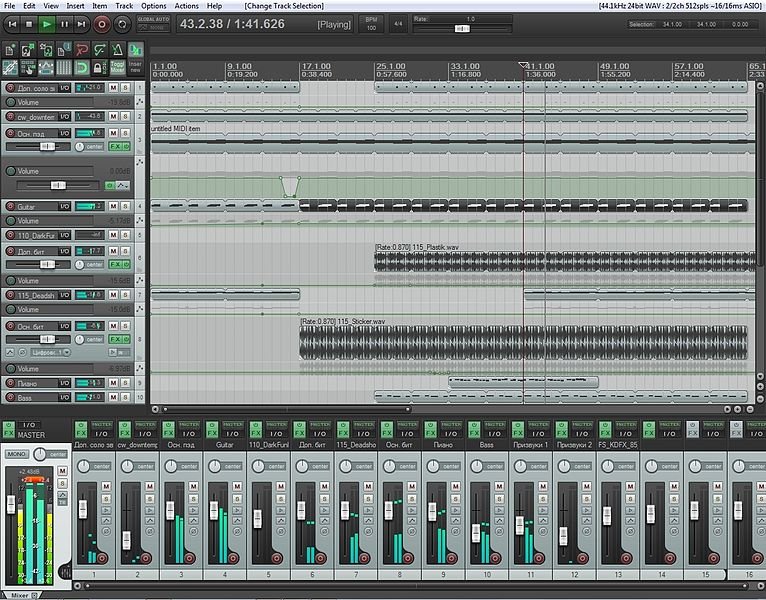Click the Pause button in the transport bar
The height and width of the screenshot is (600, 766).
point(65,23)
